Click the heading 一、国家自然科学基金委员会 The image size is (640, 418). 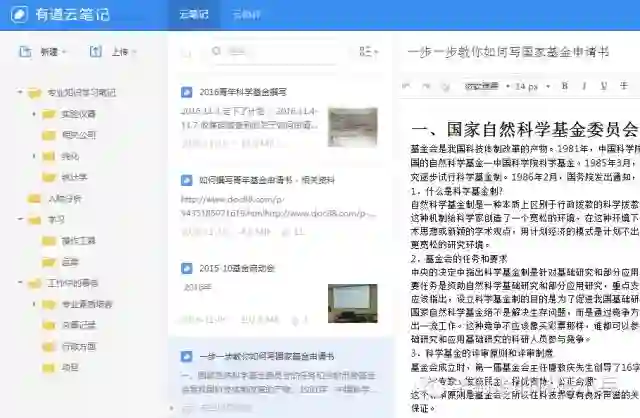[524, 129]
